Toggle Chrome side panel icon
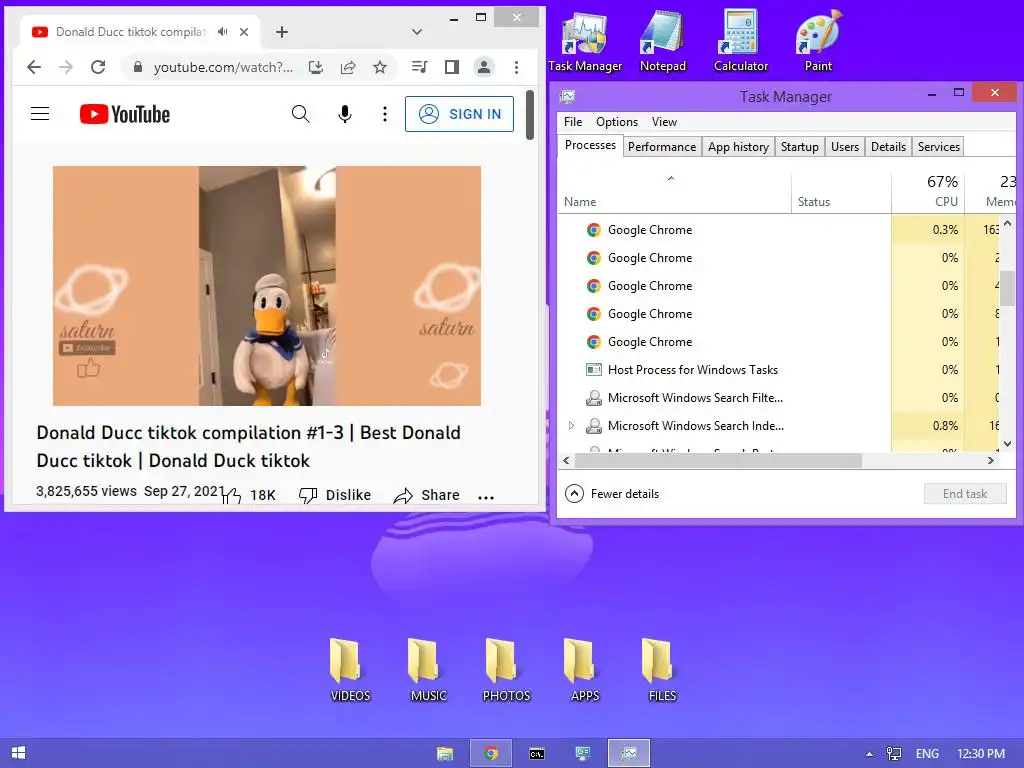Viewport: 1024px width, 768px height. (452, 67)
